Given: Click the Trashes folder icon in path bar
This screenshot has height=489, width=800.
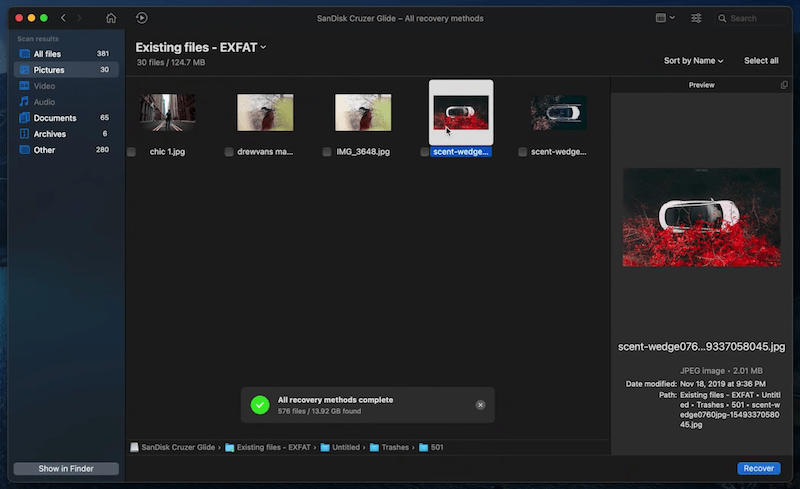Looking at the screenshot, I should (x=375, y=447).
